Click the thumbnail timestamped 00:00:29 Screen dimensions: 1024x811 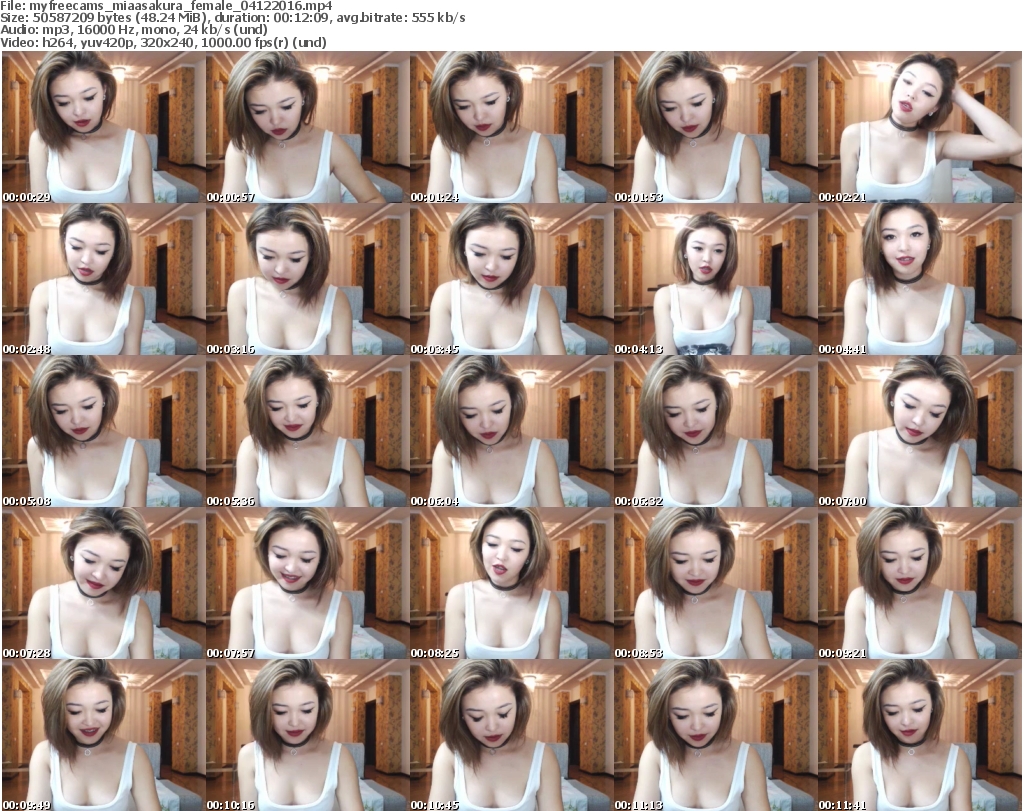[103, 128]
